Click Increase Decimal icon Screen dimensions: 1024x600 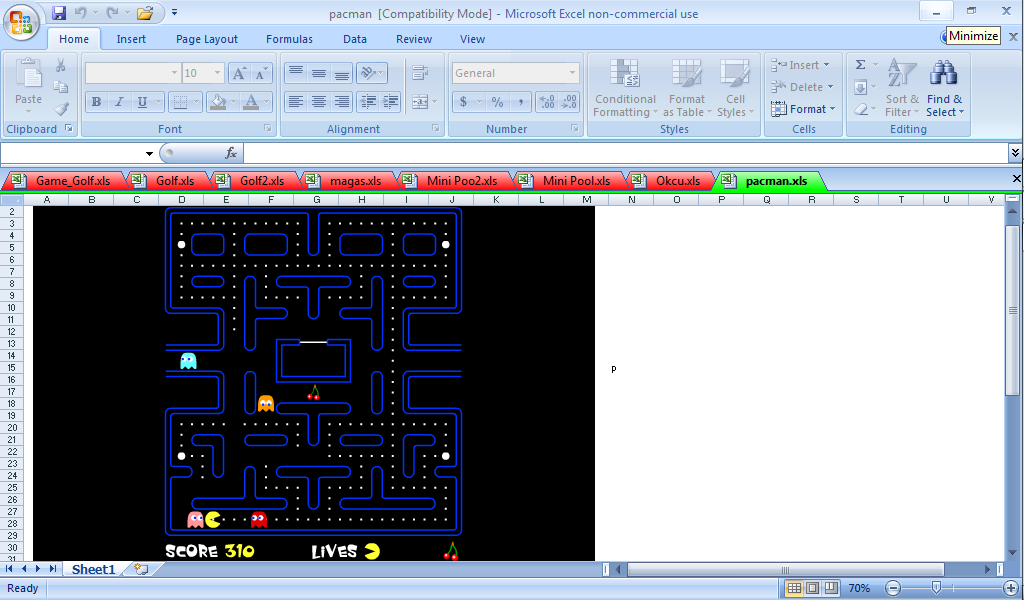point(547,102)
